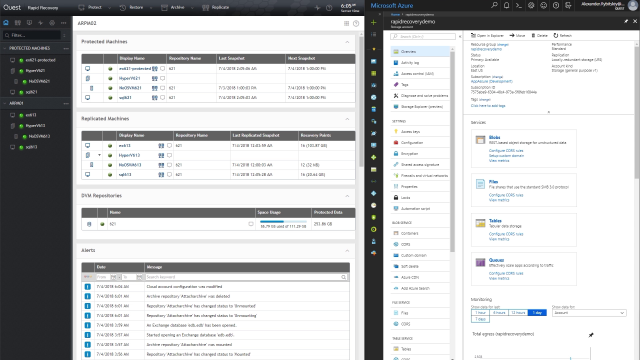Image resolution: width=640 pixels, height=360 pixels.
Task: Click Open in Explorer in Azure toolbar
Action: click(487, 36)
